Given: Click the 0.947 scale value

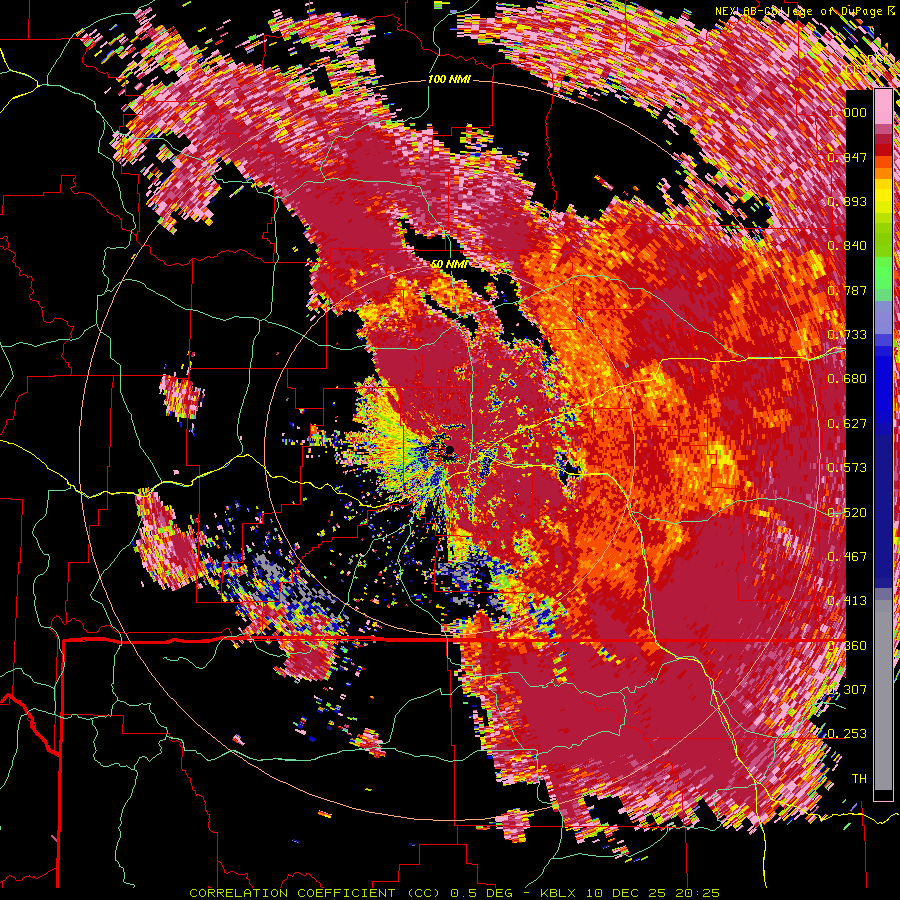Looking at the screenshot, I should 847,157.
